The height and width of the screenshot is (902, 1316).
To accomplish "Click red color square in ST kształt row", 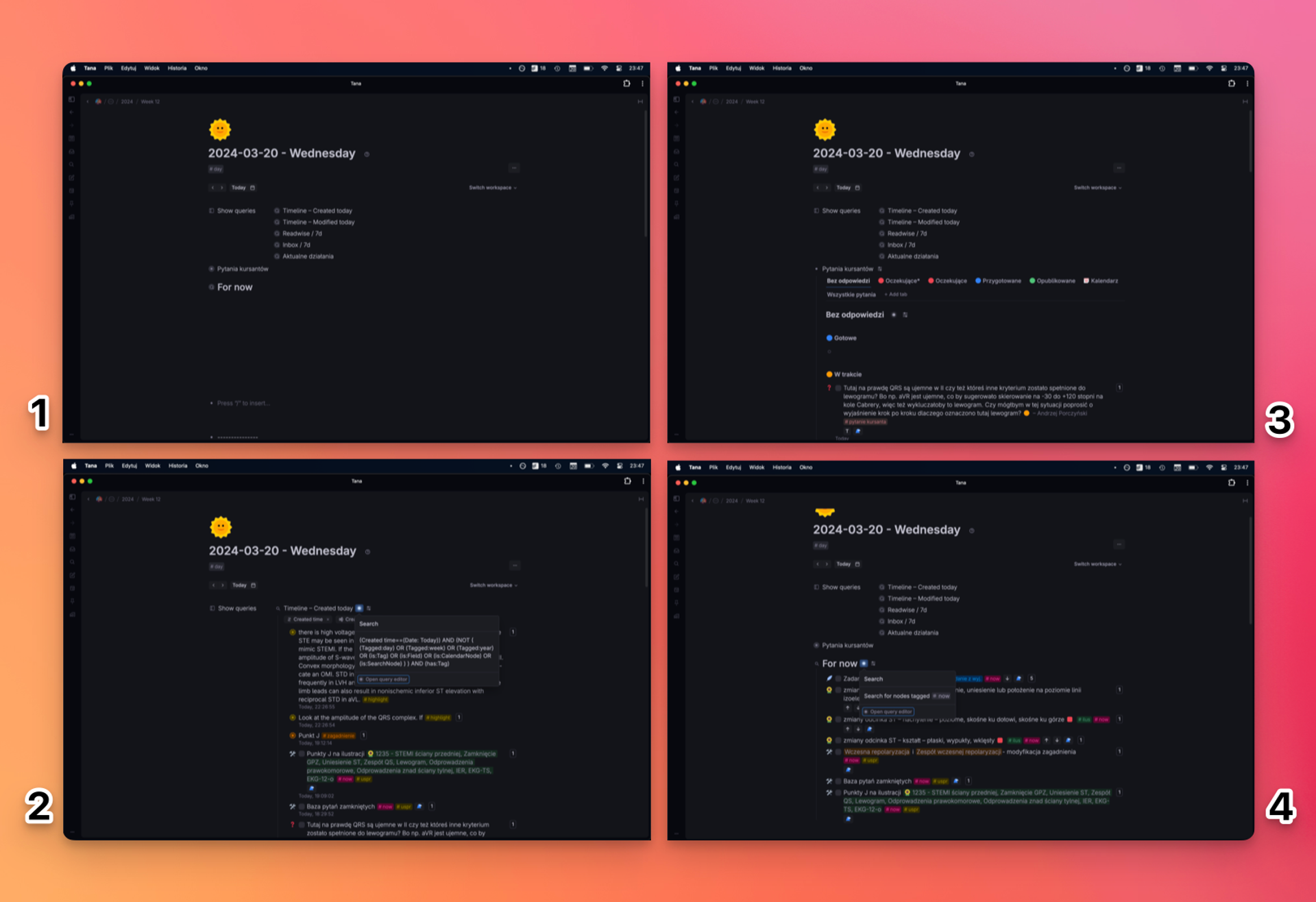I will point(1000,740).
